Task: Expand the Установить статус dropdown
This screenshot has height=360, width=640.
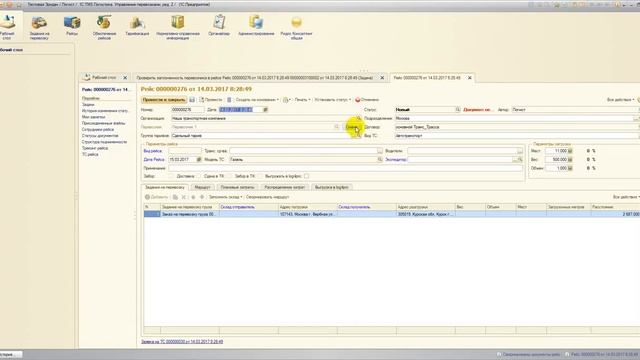Action: point(333,100)
